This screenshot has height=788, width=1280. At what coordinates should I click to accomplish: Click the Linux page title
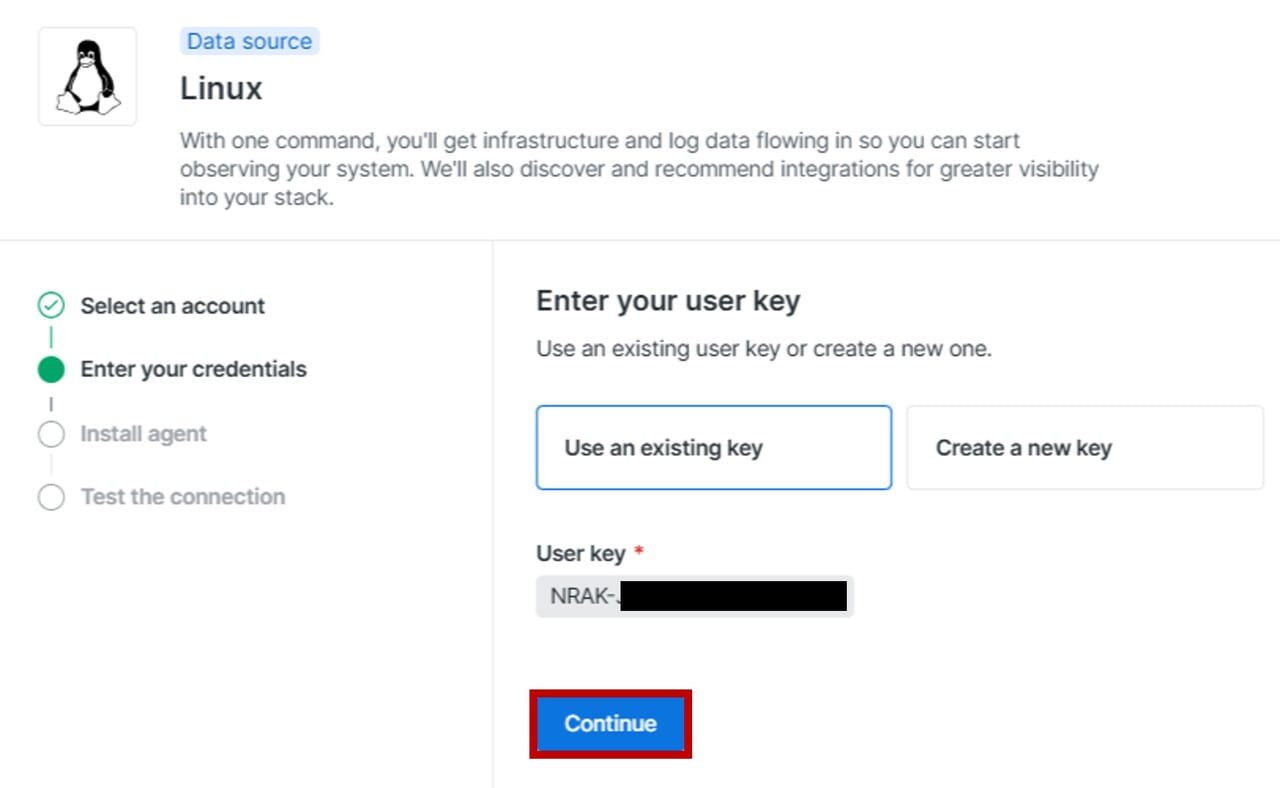221,89
